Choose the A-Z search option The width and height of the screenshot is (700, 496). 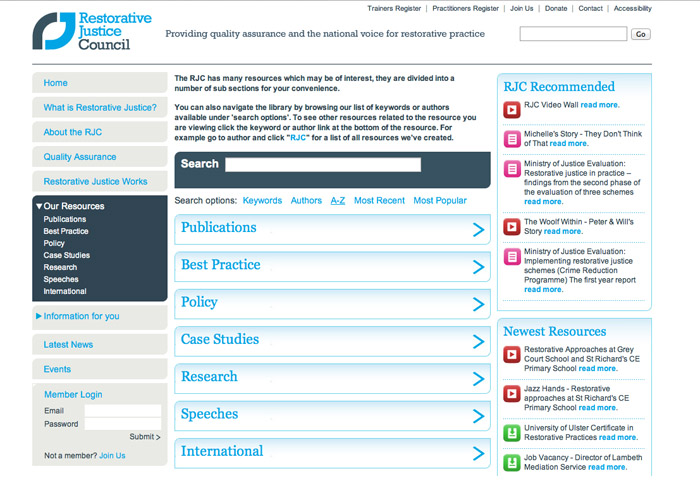tap(338, 201)
